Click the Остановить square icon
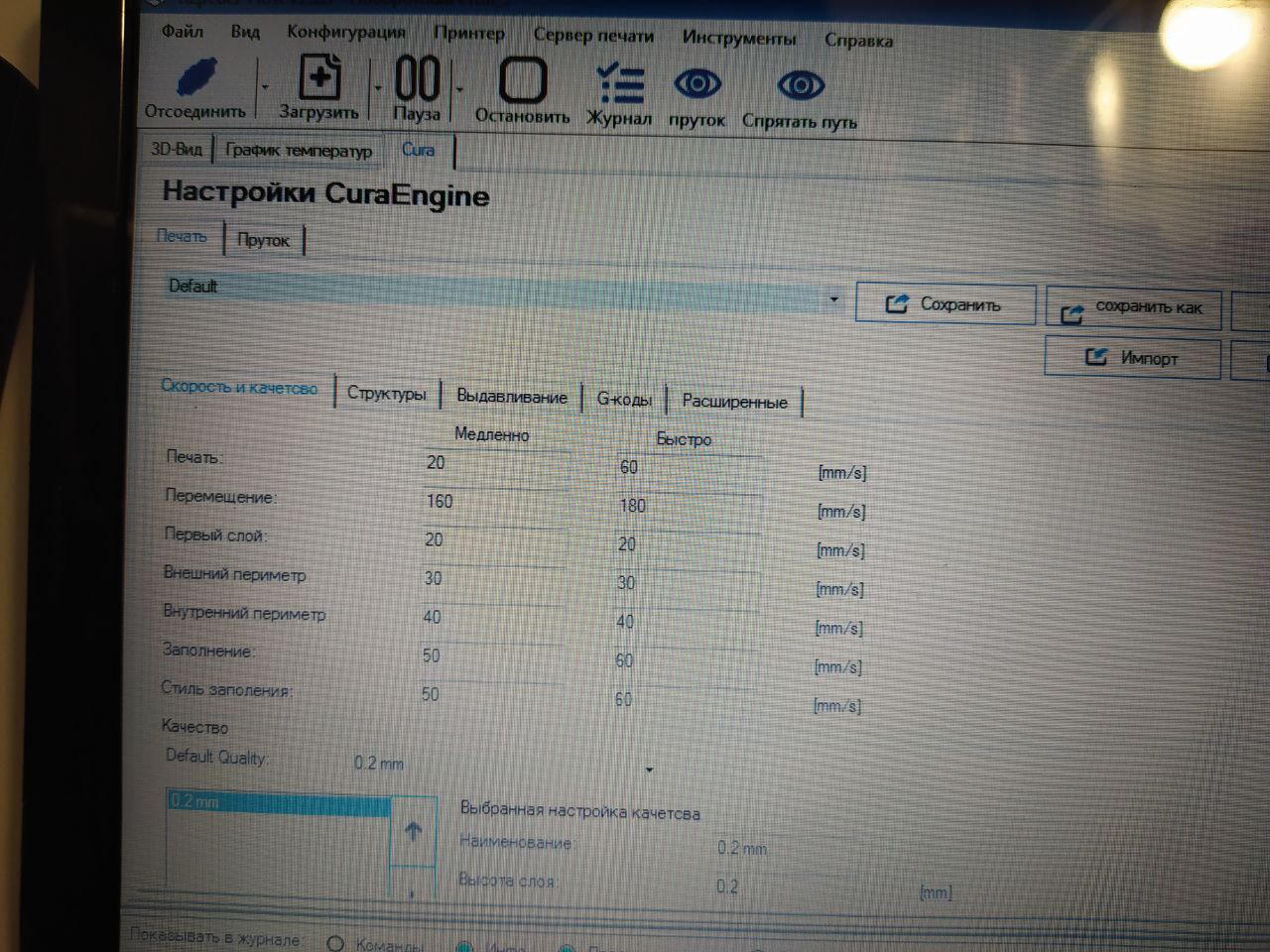 coord(522,80)
